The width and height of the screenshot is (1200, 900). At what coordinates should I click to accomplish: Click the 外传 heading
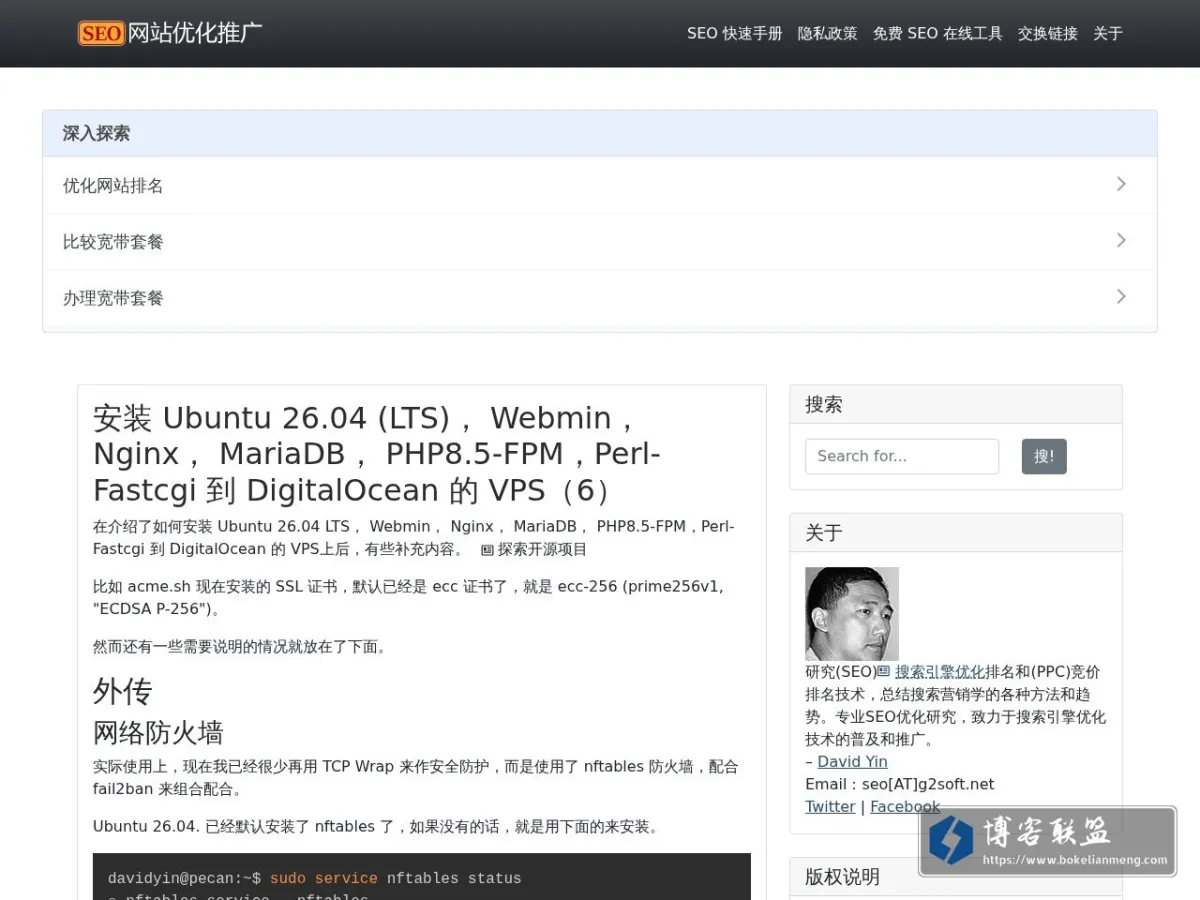pos(122,691)
